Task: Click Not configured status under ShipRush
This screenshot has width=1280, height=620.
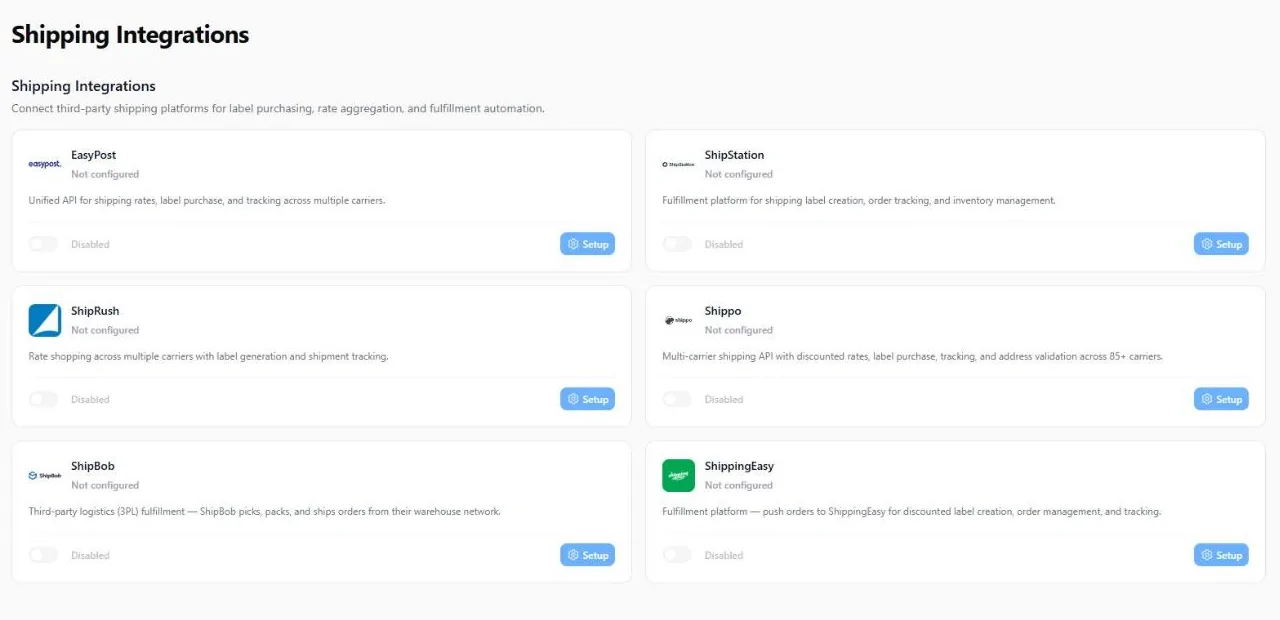Action: [x=105, y=330]
